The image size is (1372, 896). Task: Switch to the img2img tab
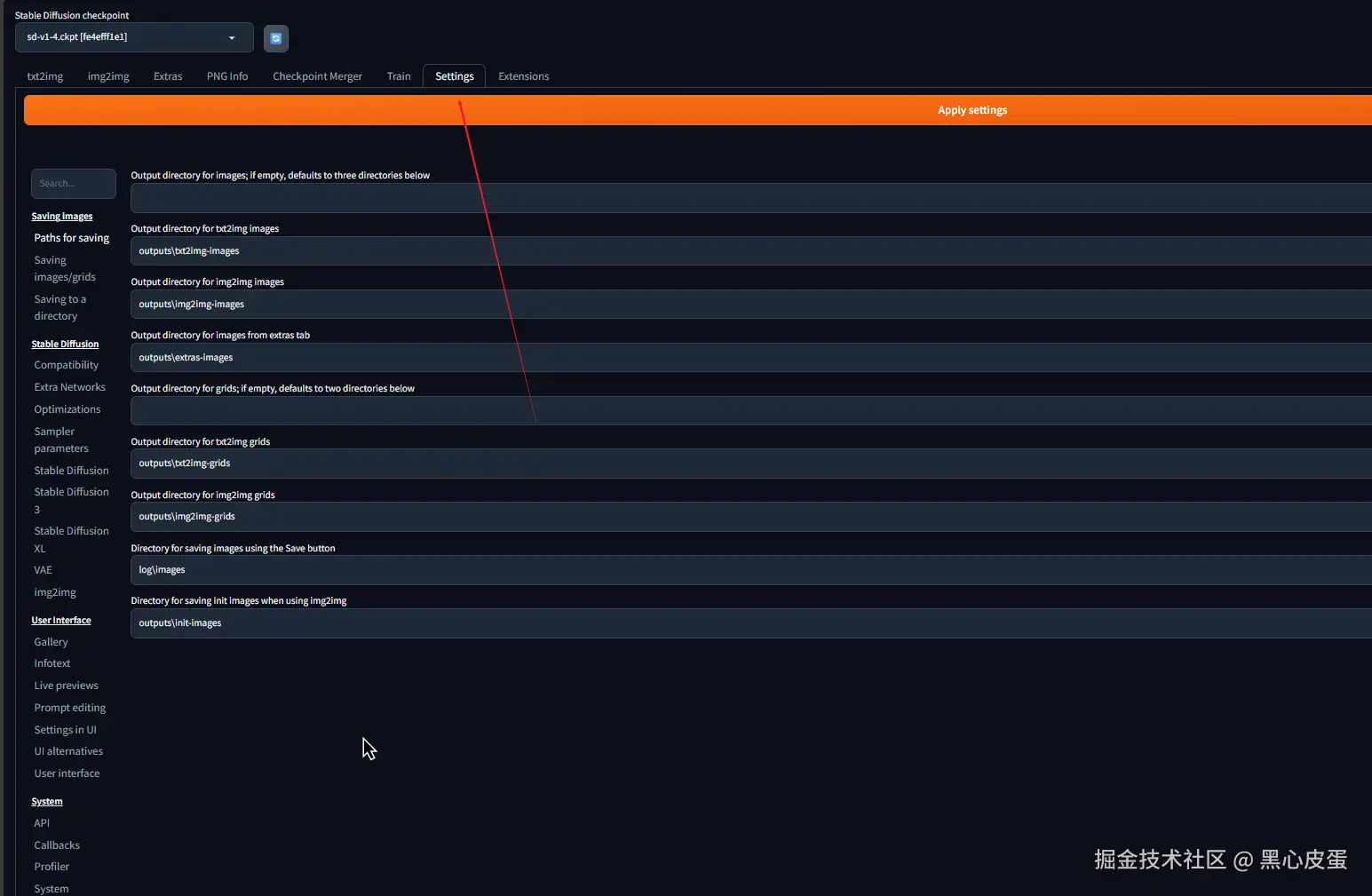point(108,76)
